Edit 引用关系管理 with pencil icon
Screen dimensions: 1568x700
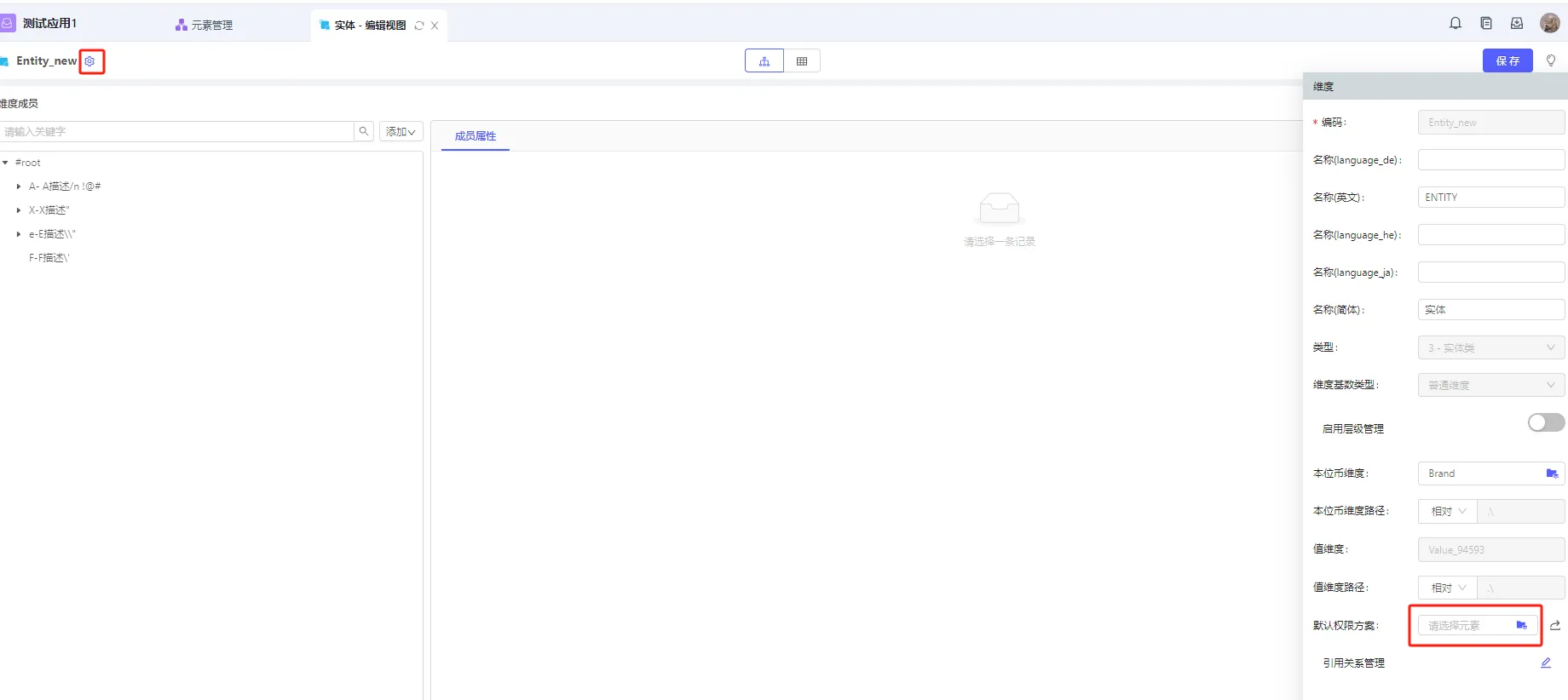click(x=1546, y=663)
